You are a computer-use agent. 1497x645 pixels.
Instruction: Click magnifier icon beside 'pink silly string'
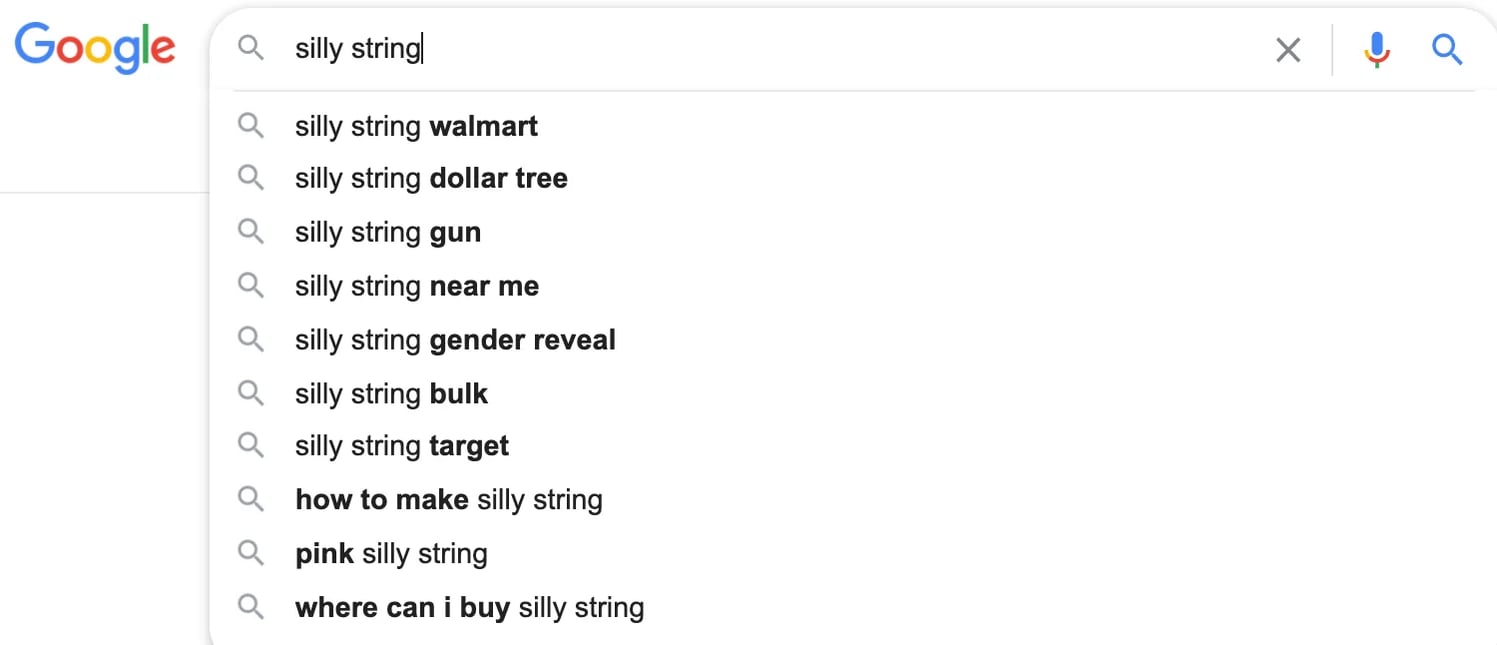click(251, 554)
